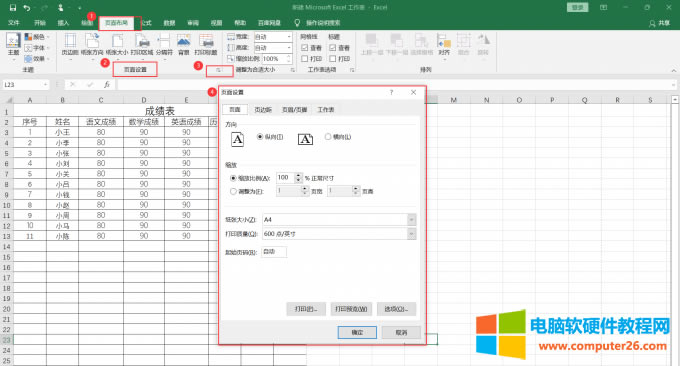
Task: Select the Portrait (纵向) radio button
Action: pos(260,137)
